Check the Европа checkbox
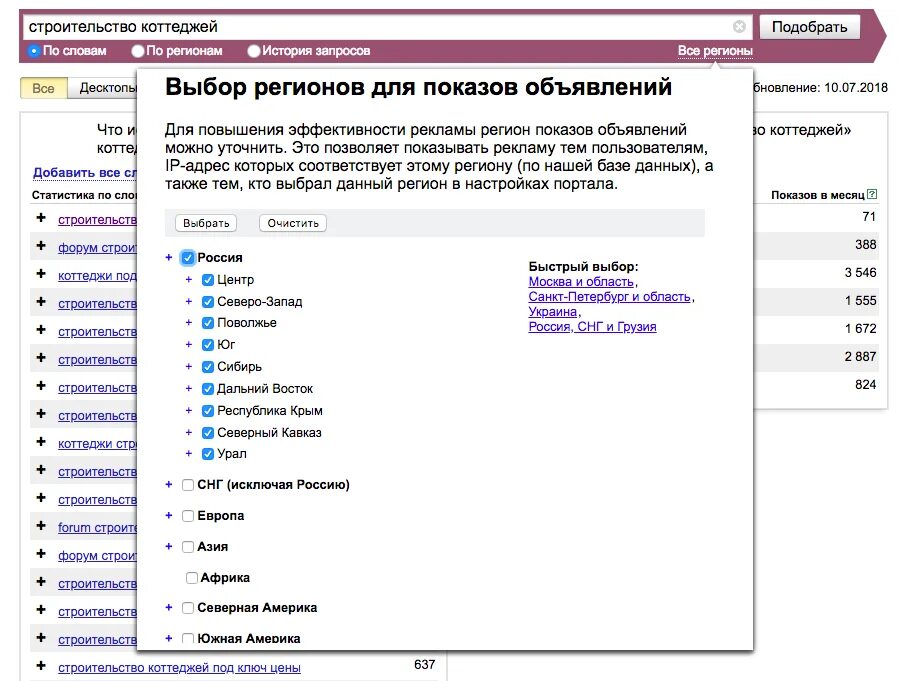907x681 pixels. [188, 516]
